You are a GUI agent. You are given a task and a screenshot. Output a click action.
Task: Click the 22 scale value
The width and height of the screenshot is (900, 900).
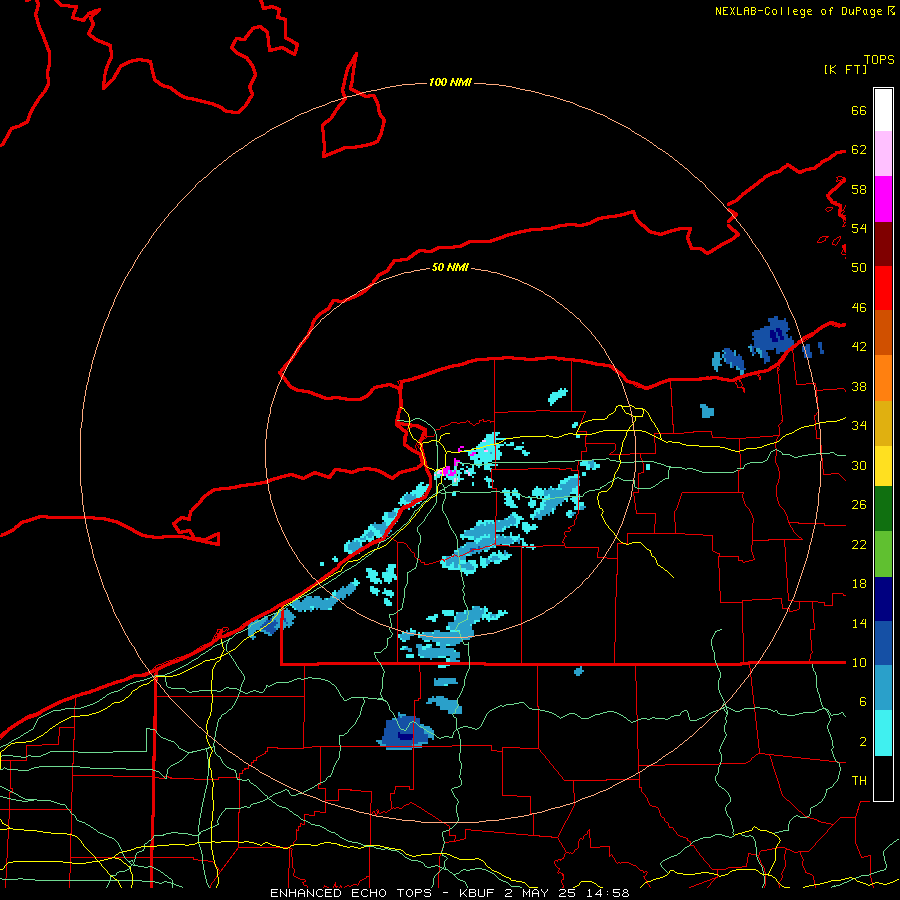(x=859, y=544)
